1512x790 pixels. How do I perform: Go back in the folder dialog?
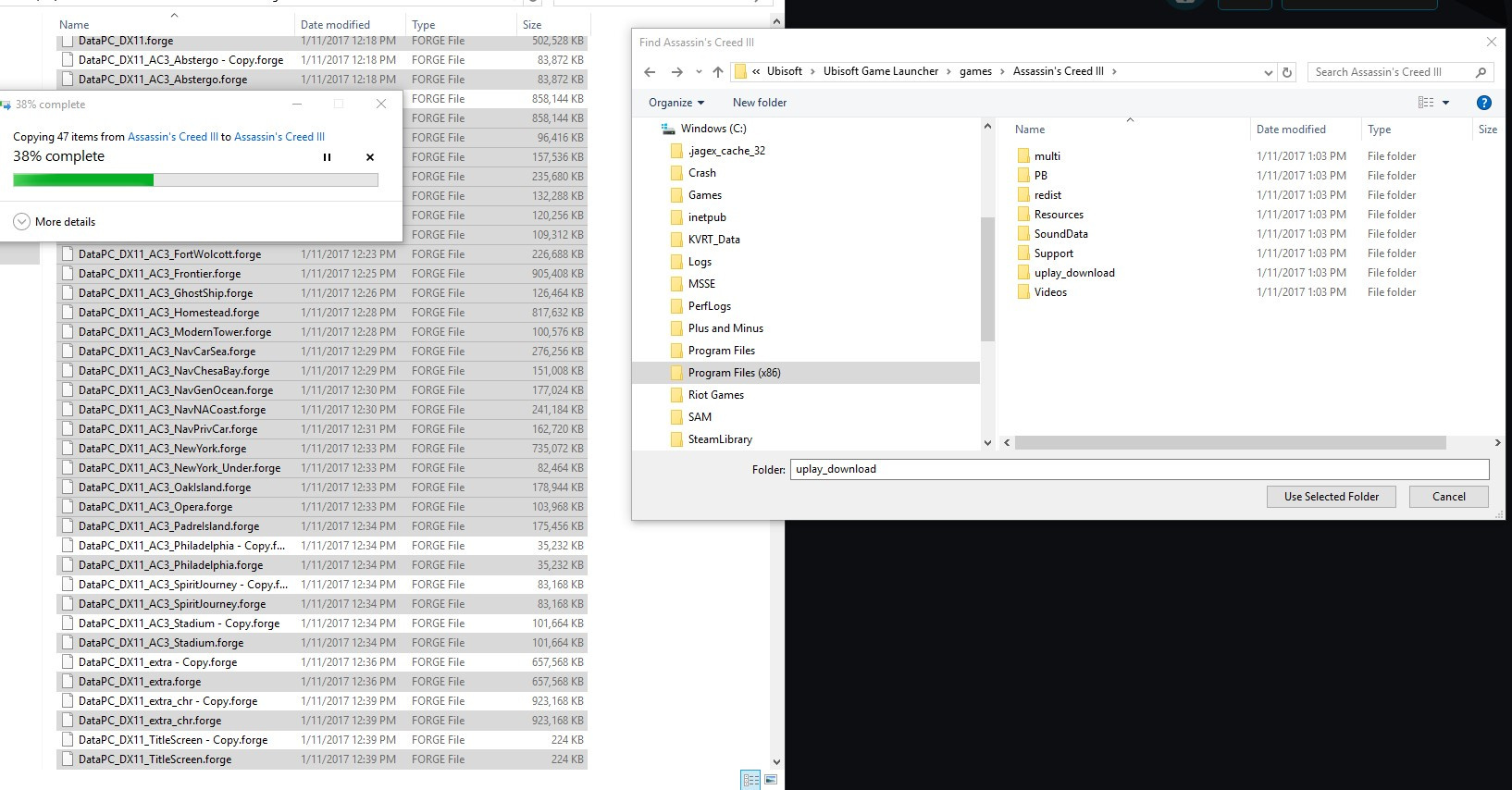(x=650, y=72)
